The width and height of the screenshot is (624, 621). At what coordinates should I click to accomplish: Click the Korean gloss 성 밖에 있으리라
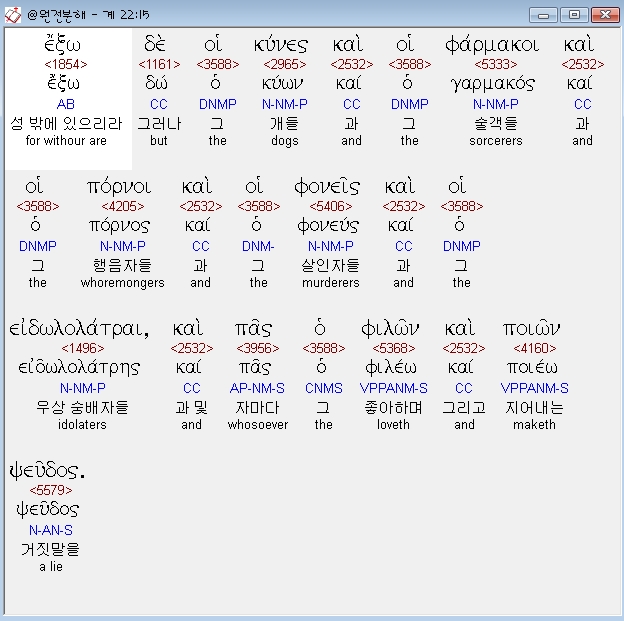[x=66, y=123]
